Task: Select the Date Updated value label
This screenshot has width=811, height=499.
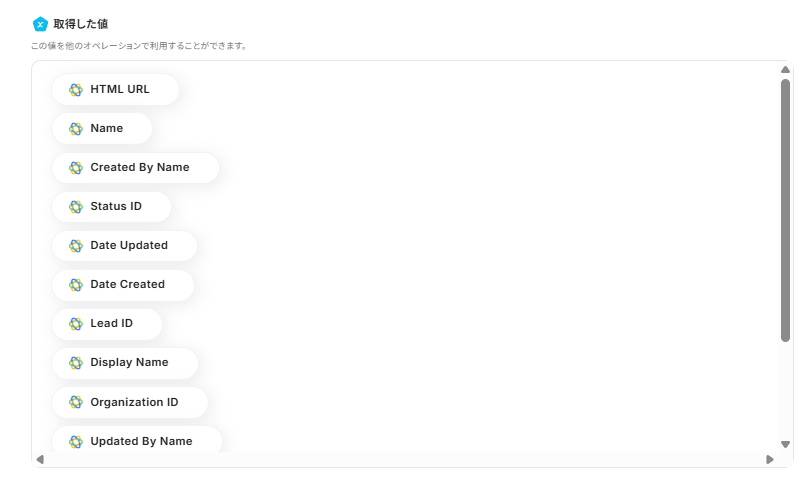Action: 129,245
